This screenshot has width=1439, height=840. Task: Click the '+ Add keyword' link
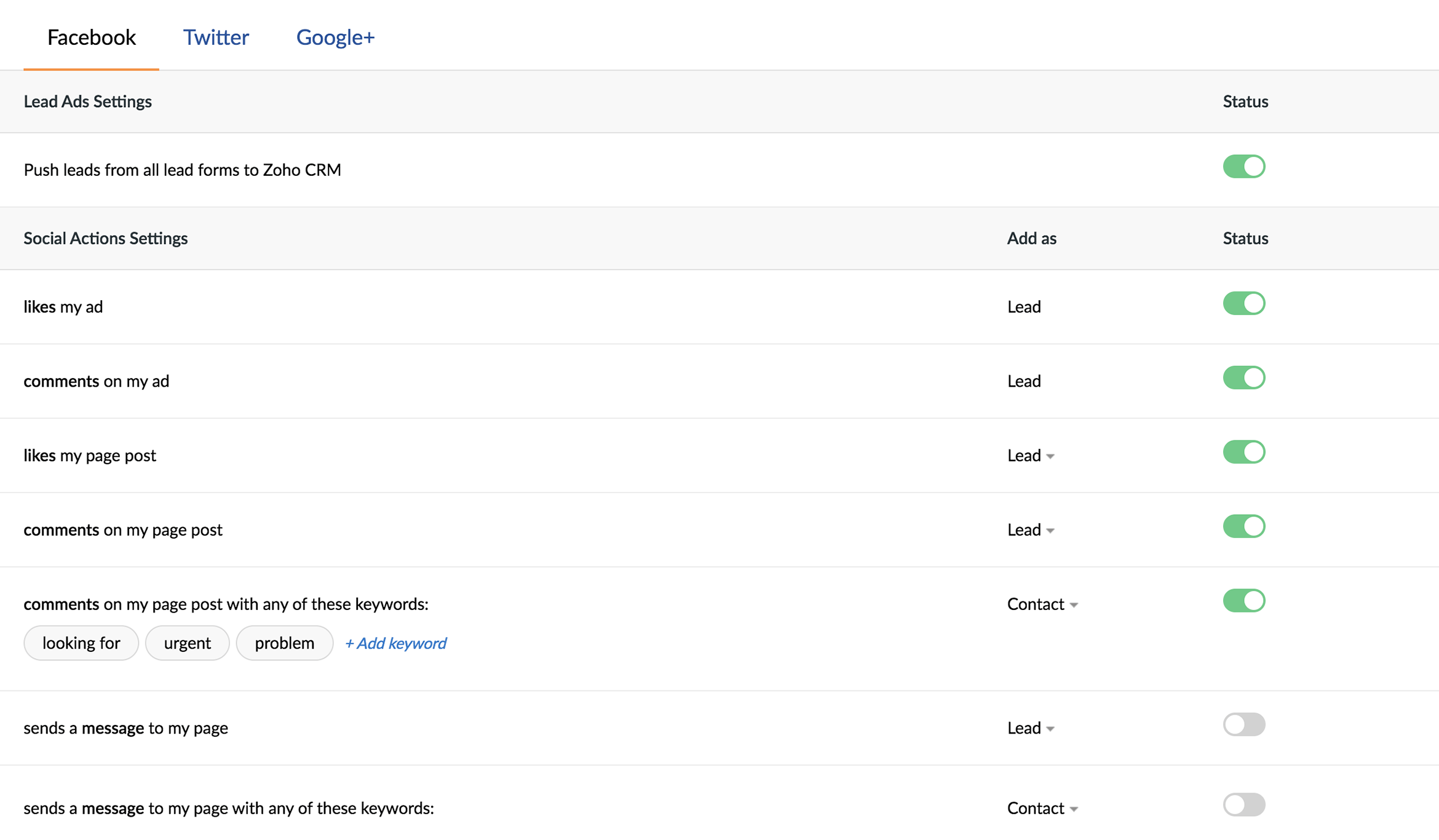click(395, 643)
